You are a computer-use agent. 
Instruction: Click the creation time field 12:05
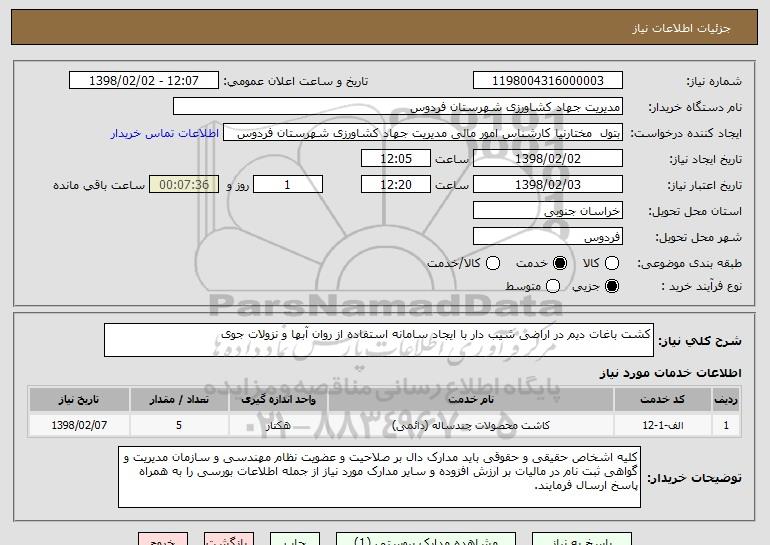click(x=396, y=159)
